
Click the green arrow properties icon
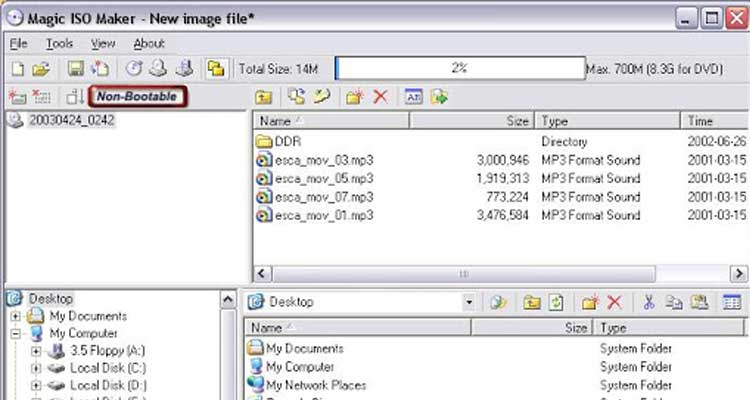point(439,97)
